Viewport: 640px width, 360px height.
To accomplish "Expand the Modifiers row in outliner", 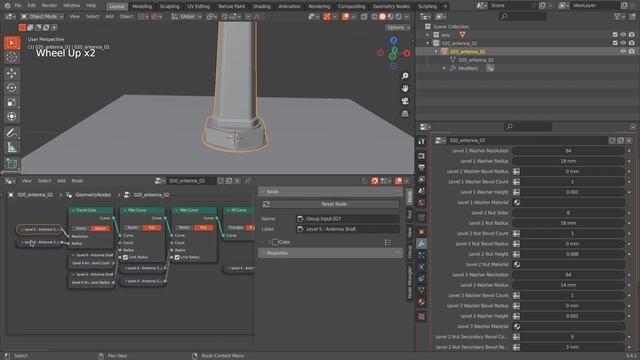I will pos(444,69).
